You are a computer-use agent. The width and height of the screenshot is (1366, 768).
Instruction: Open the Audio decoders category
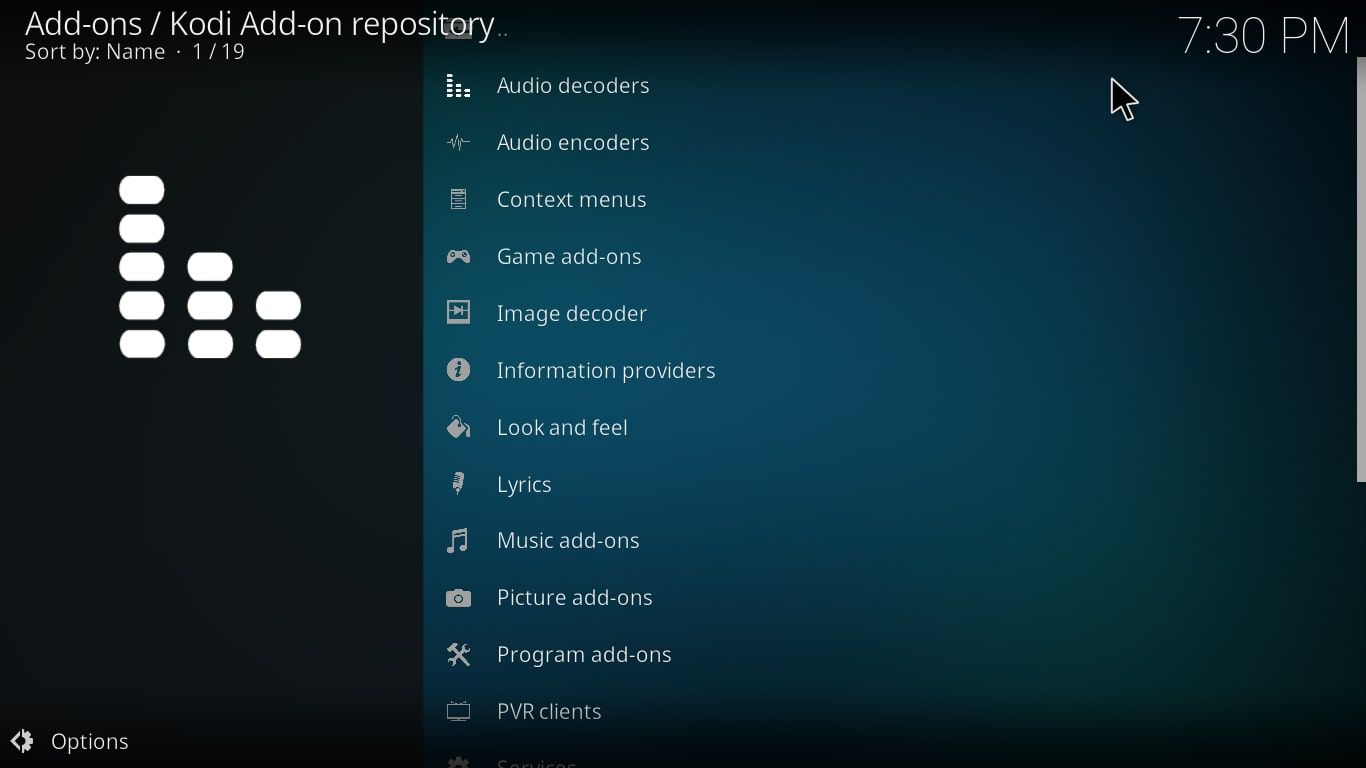[x=889, y=86]
